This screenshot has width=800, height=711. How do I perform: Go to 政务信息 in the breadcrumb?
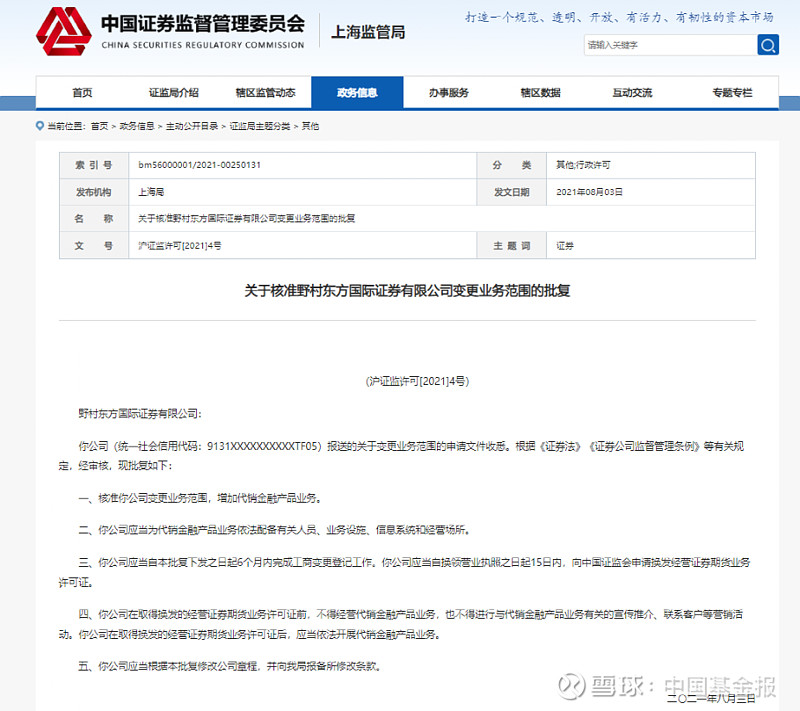(137, 126)
